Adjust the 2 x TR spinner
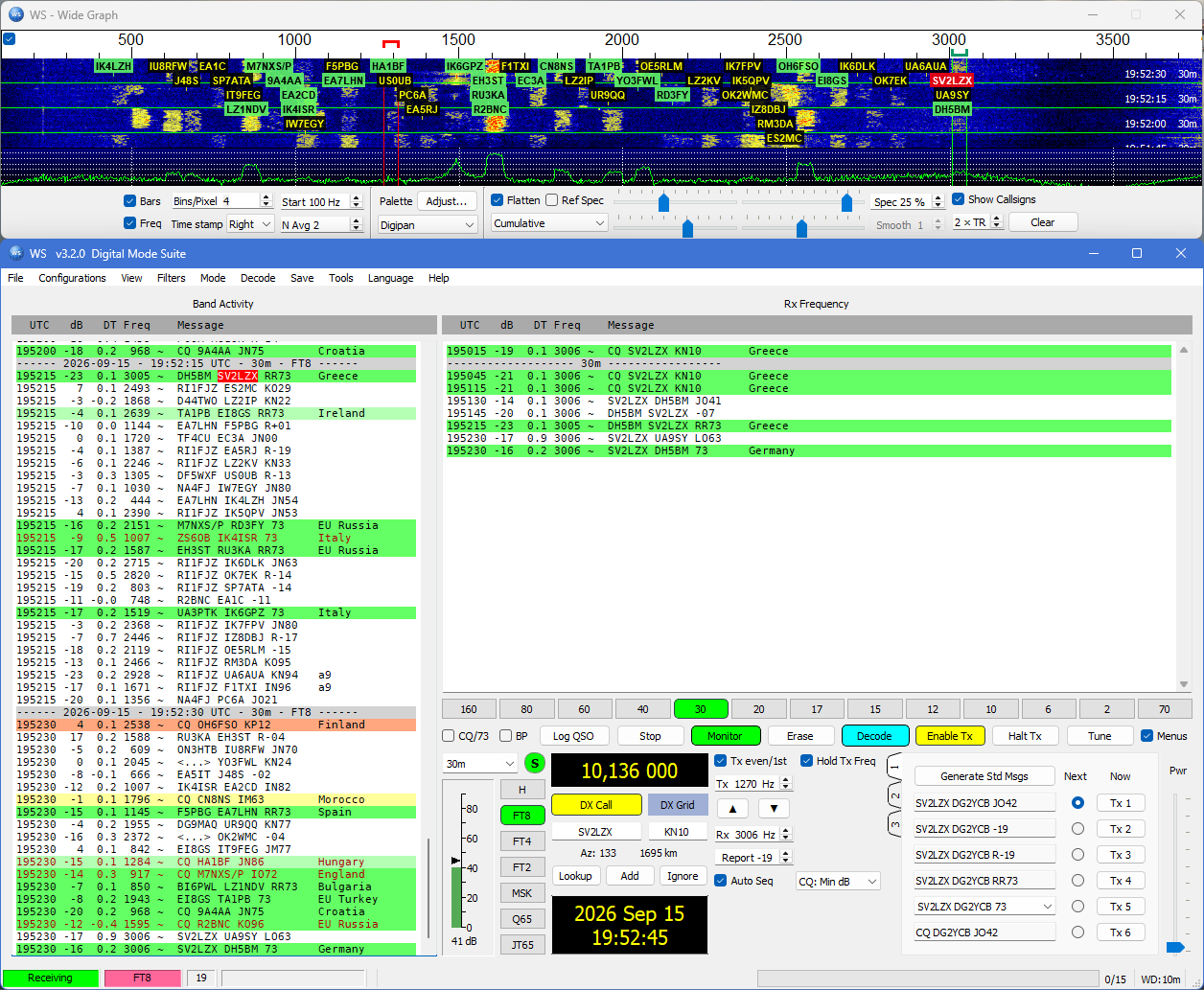The image size is (1204, 990). 978,222
